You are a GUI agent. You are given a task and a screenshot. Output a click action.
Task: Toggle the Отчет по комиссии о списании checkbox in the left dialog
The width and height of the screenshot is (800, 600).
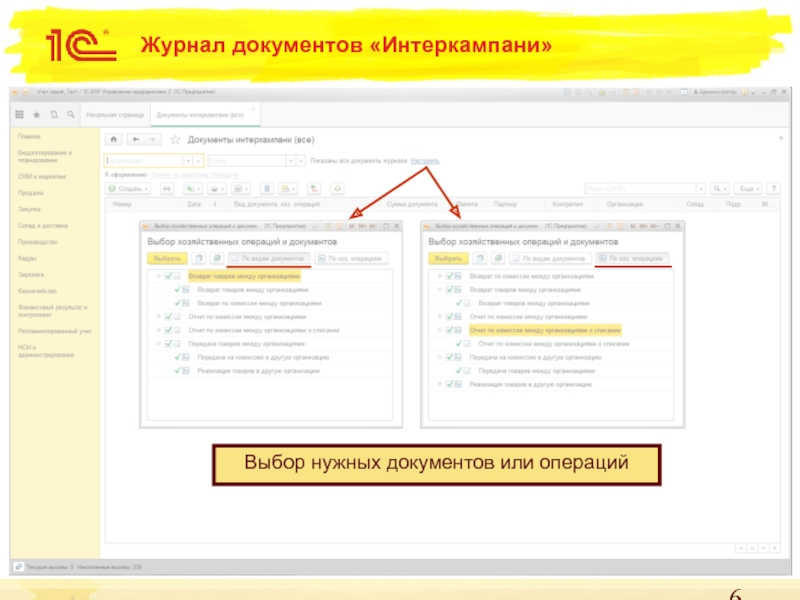168,330
